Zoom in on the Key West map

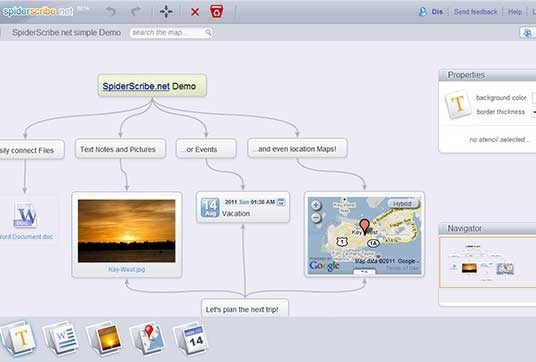pyautogui.click(x=316, y=205)
